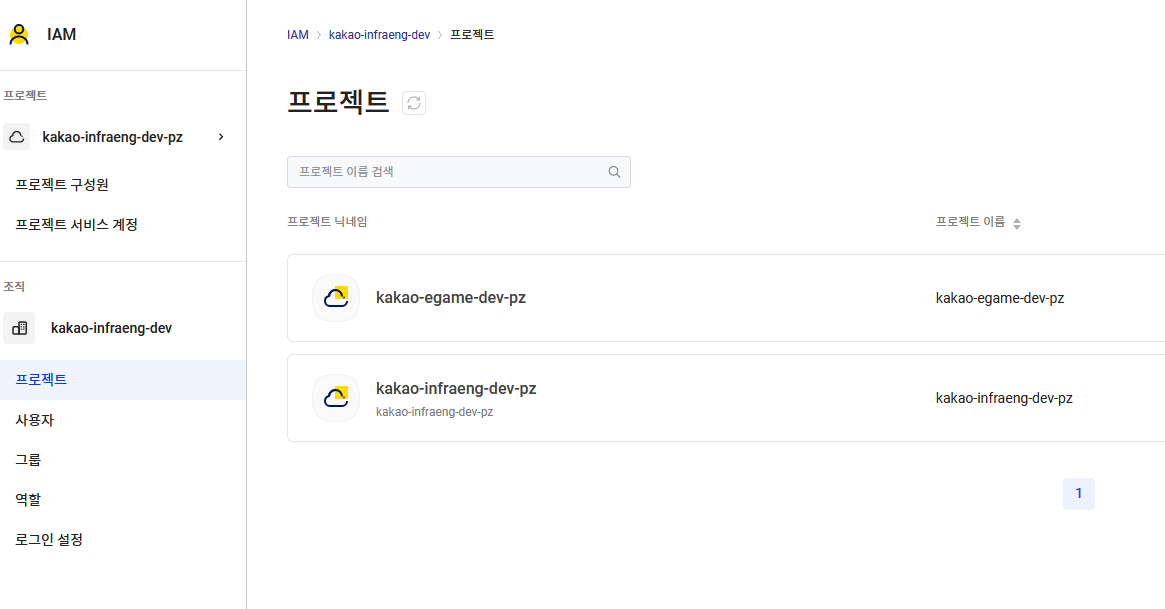
Task: Open the kakao-infraeng-dev-pz project nickname in list
Action: (x=456, y=388)
